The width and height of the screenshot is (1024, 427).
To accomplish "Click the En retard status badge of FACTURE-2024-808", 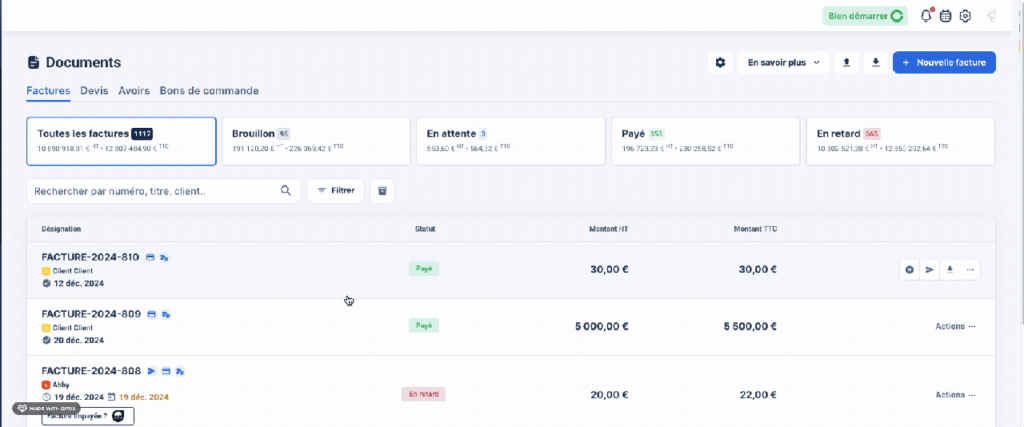I will [423, 394].
